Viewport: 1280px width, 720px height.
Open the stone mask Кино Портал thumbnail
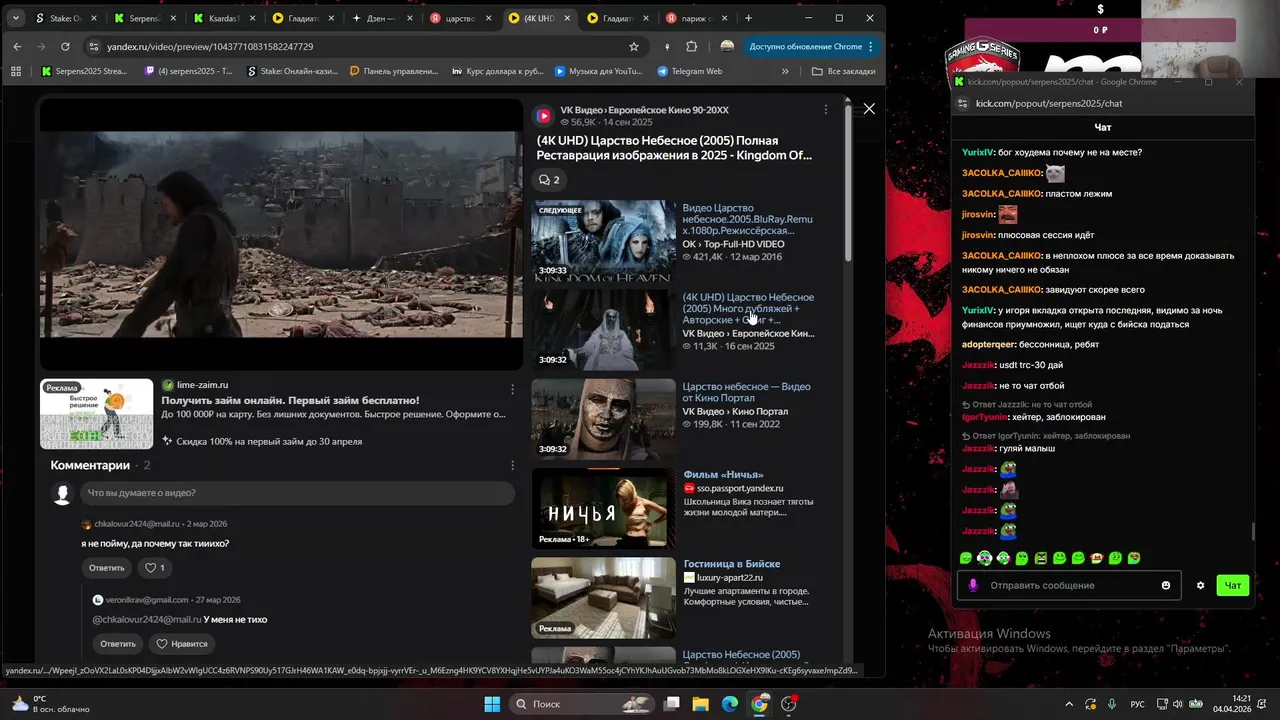point(603,419)
